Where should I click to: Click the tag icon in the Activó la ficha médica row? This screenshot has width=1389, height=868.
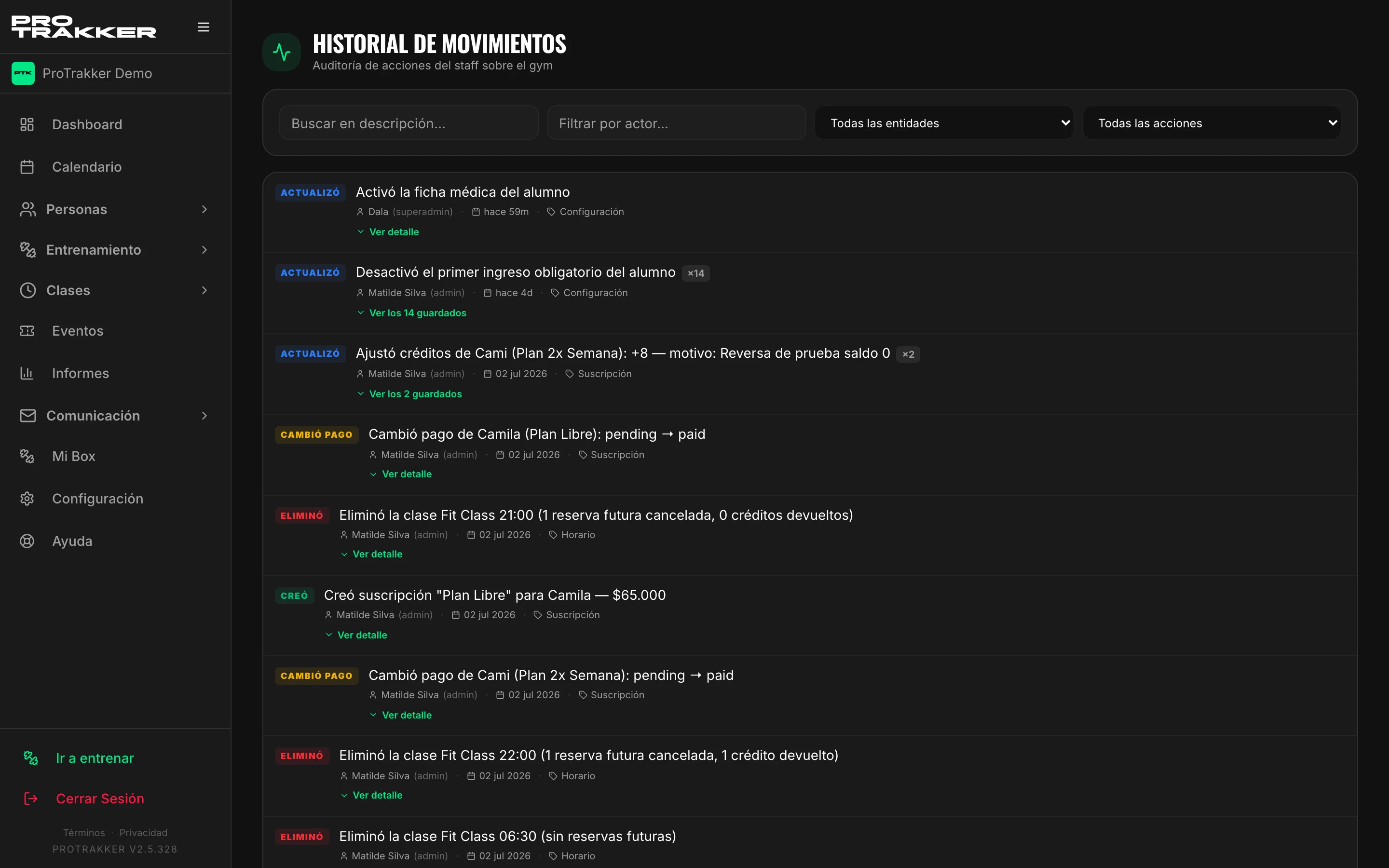(551, 212)
